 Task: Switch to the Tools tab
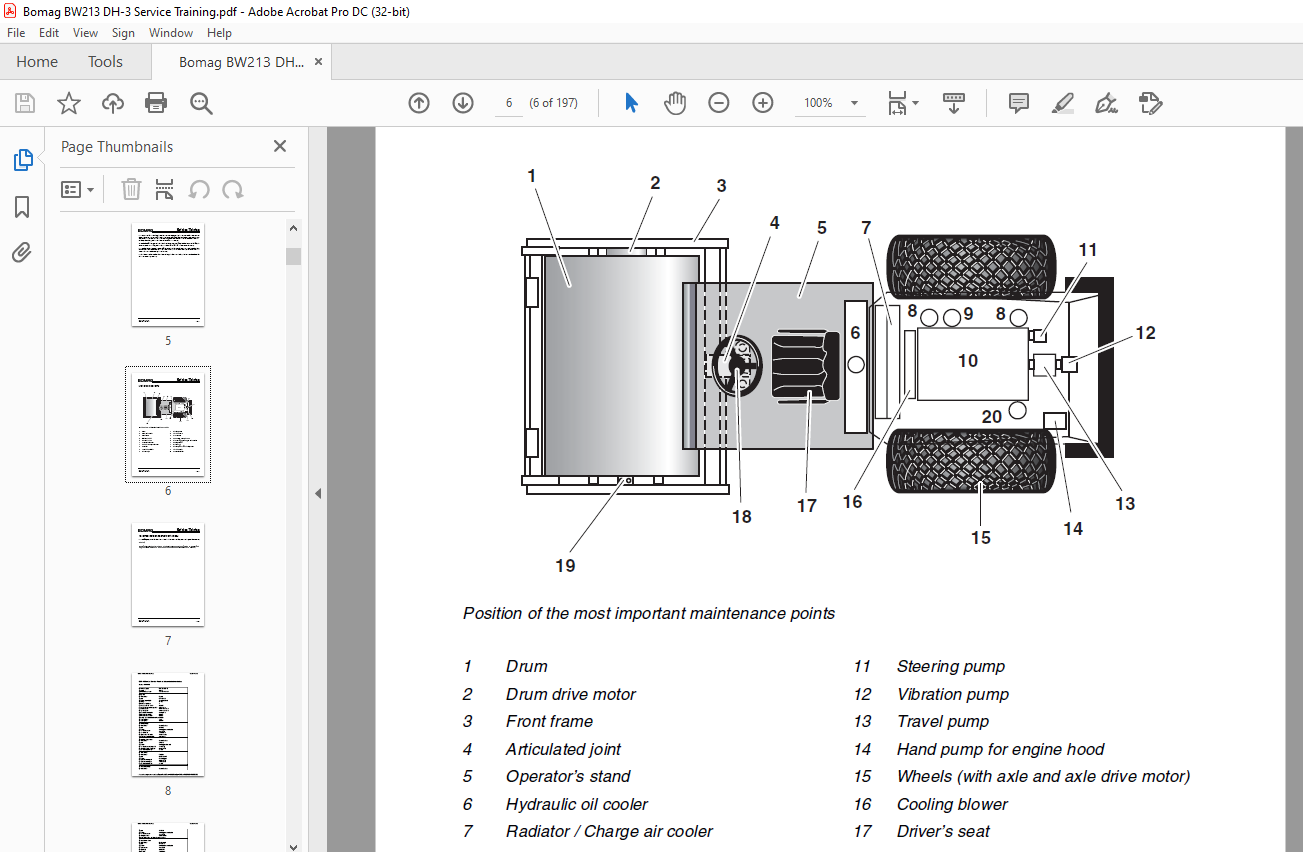105,62
